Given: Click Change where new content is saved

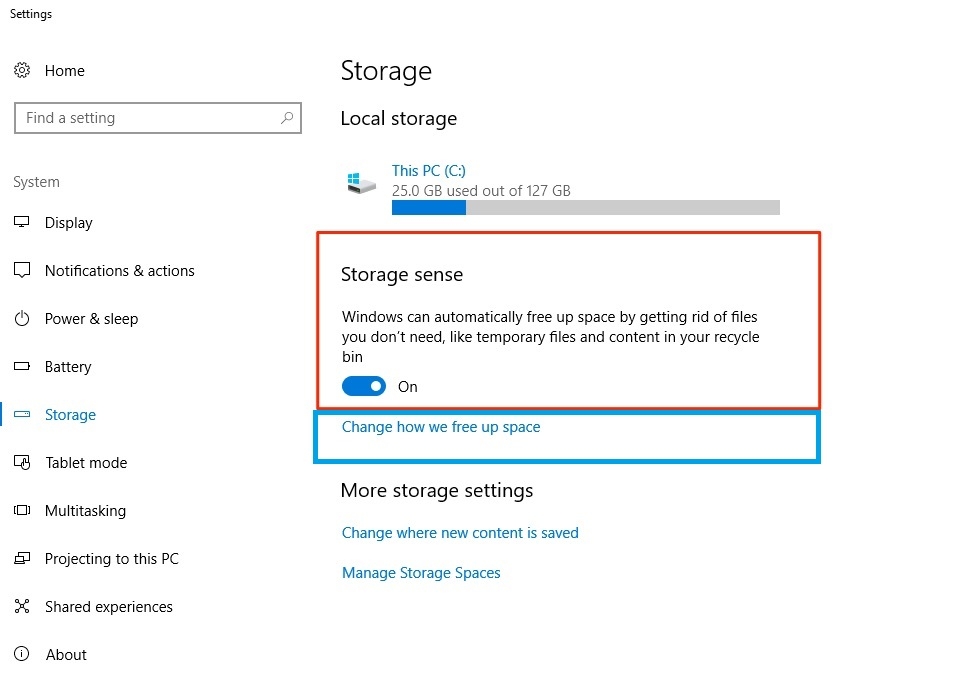Looking at the screenshot, I should click(460, 533).
